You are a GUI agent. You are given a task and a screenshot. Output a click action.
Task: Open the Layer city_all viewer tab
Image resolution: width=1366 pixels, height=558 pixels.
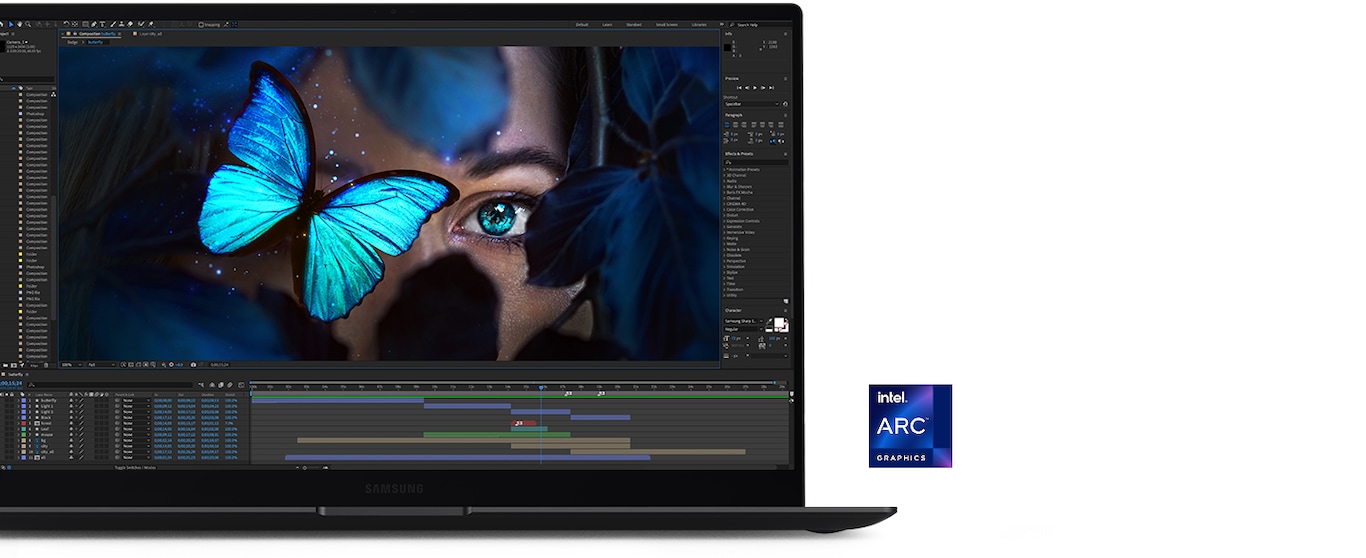148,34
